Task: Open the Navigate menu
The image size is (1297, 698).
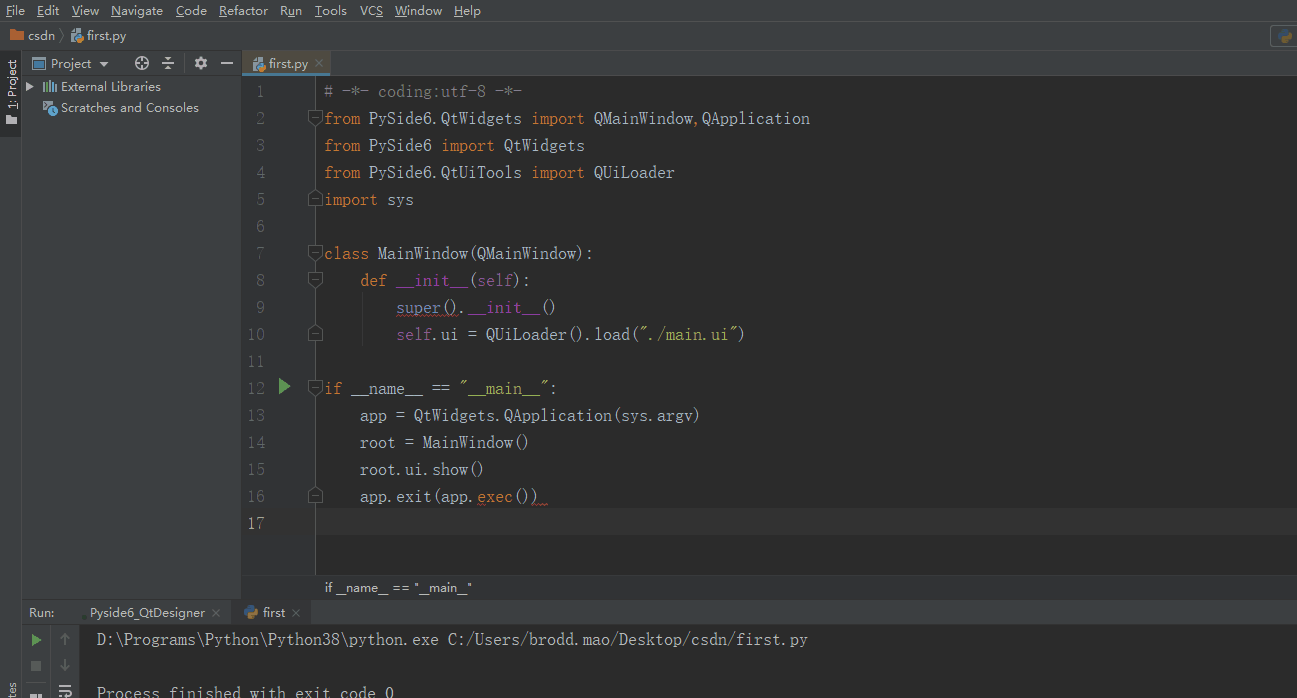Action: (137, 11)
